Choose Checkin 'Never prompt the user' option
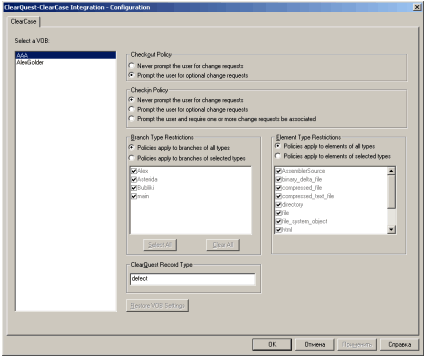Image resolution: width=428 pixels, height=360 pixels. click(x=132, y=100)
